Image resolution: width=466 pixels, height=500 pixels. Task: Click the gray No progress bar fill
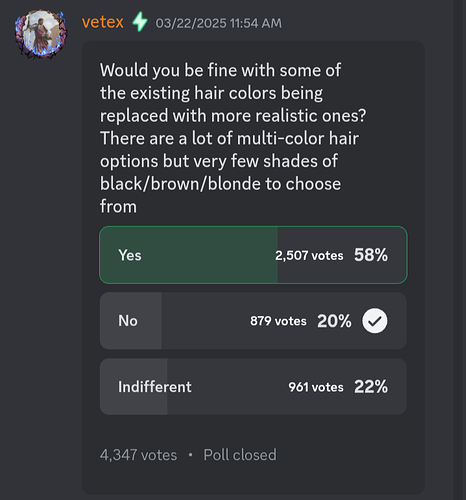pyautogui.click(x=131, y=321)
